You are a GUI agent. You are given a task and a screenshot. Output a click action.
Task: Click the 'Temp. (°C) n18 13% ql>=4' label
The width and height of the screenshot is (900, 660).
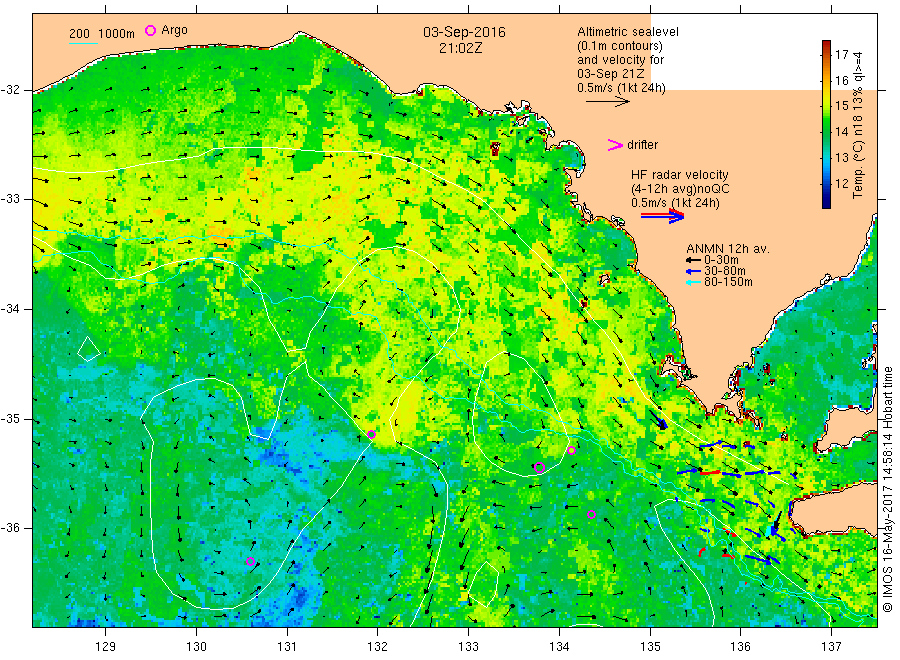pyautogui.click(x=858, y=125)
